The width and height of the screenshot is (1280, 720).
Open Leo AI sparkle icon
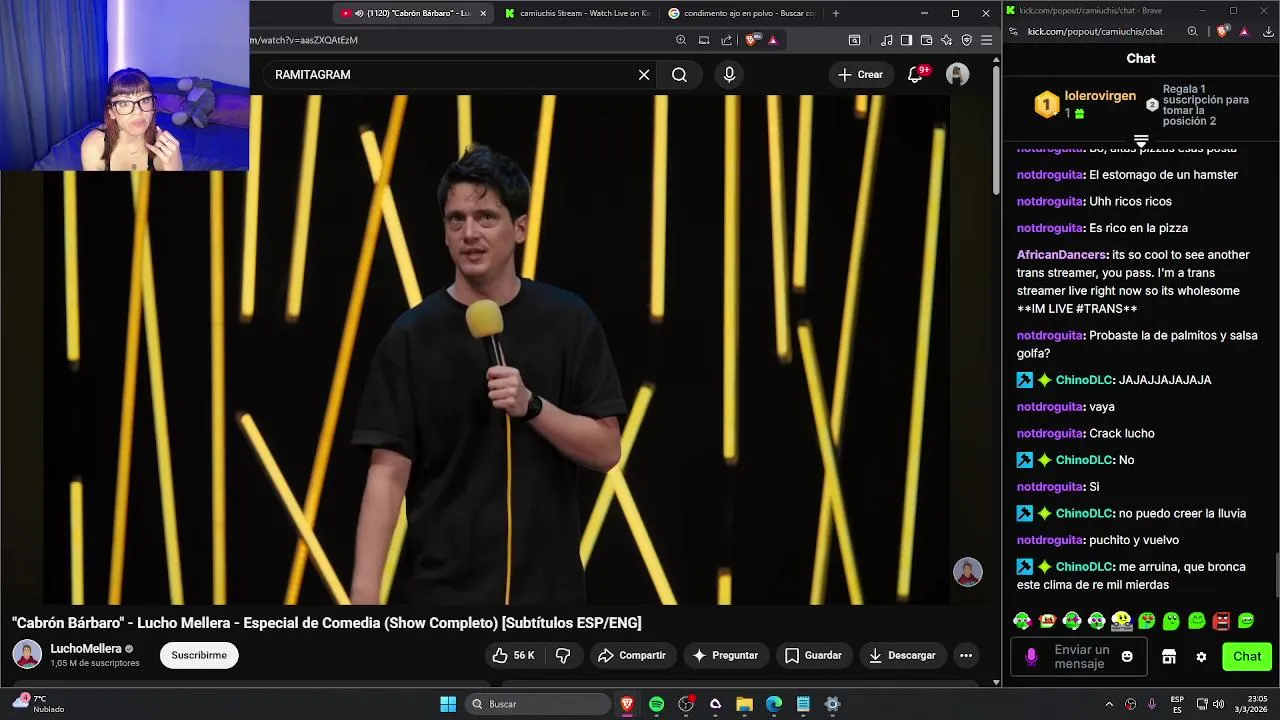pyautogui.click(x=946, y=40)
